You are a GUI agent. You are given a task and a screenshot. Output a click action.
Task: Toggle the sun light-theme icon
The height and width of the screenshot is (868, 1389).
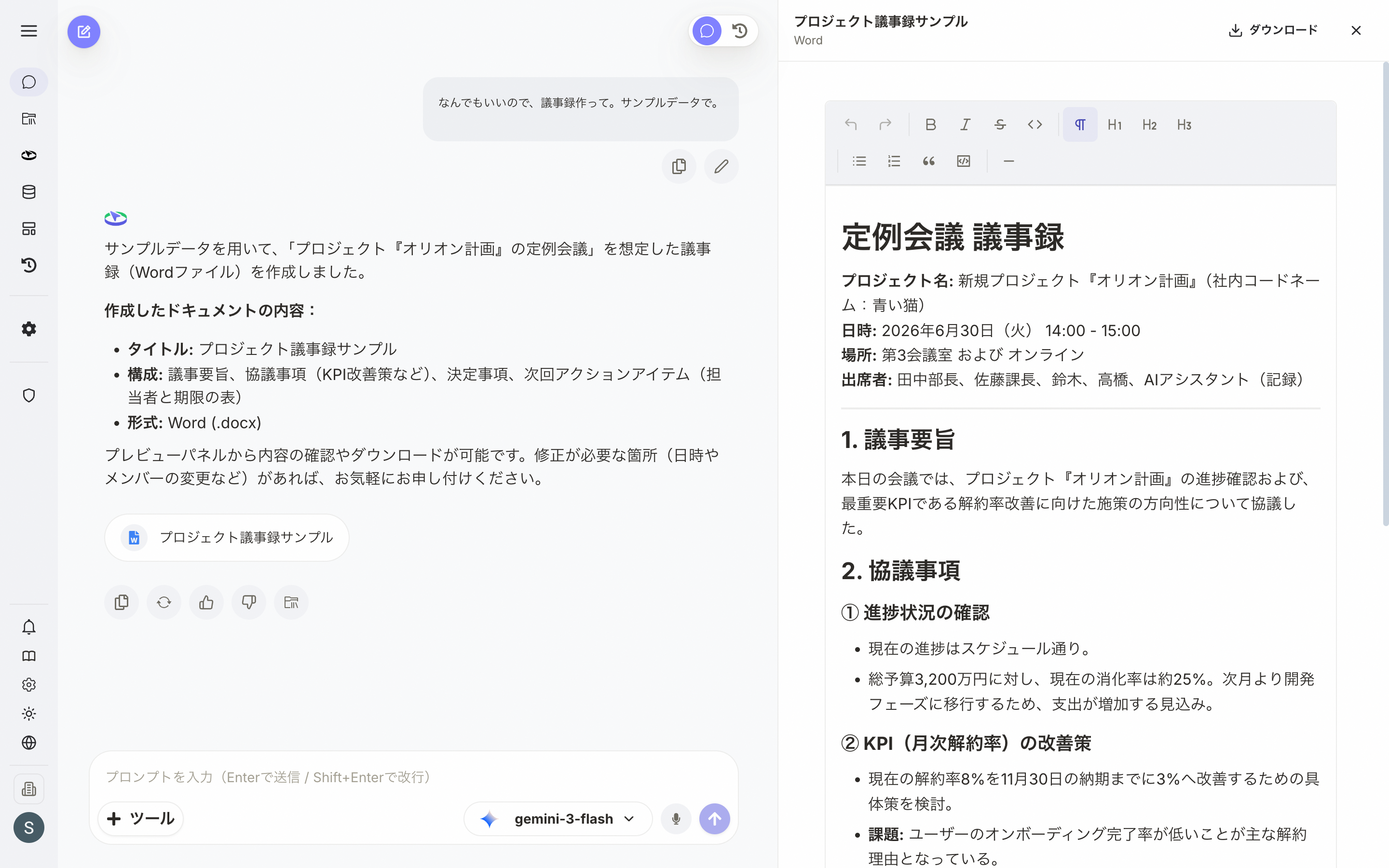(29, 714)
